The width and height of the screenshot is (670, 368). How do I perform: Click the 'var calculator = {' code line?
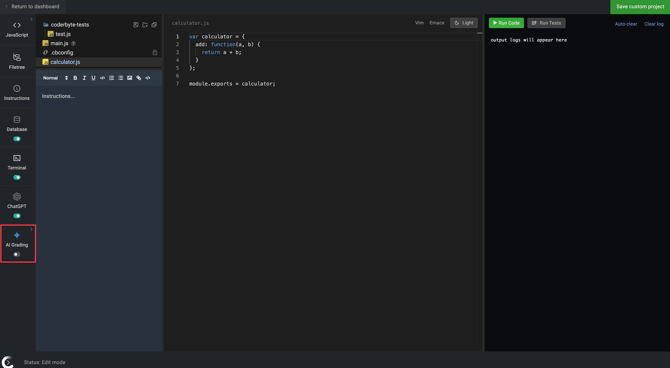pos(217,37)
